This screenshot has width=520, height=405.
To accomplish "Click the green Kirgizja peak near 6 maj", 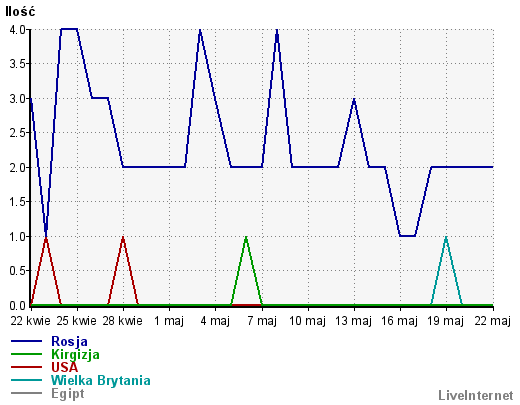I will click(x=246, y=237).
